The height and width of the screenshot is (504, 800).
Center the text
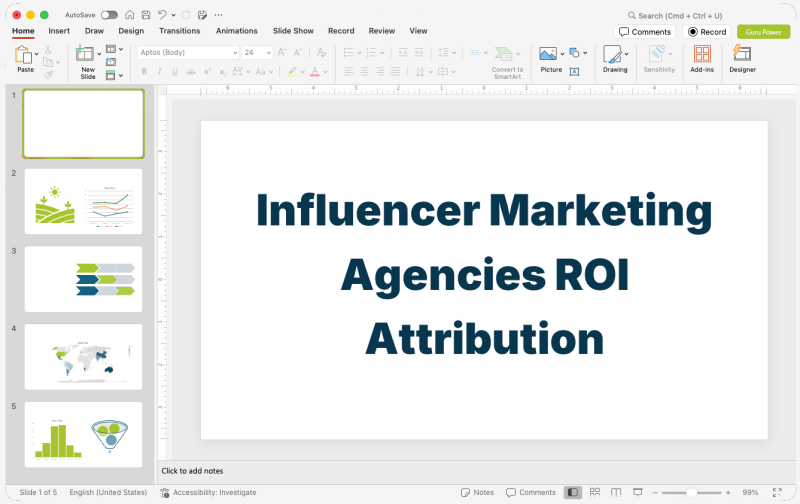(364, 71)
